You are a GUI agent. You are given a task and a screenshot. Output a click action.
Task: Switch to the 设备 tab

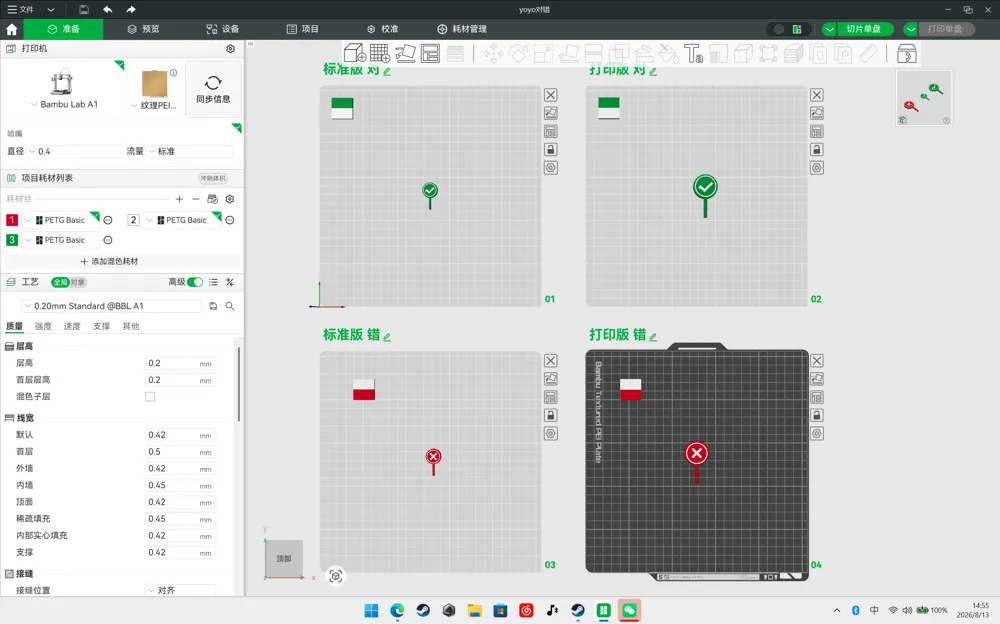[x=223, y=29]
